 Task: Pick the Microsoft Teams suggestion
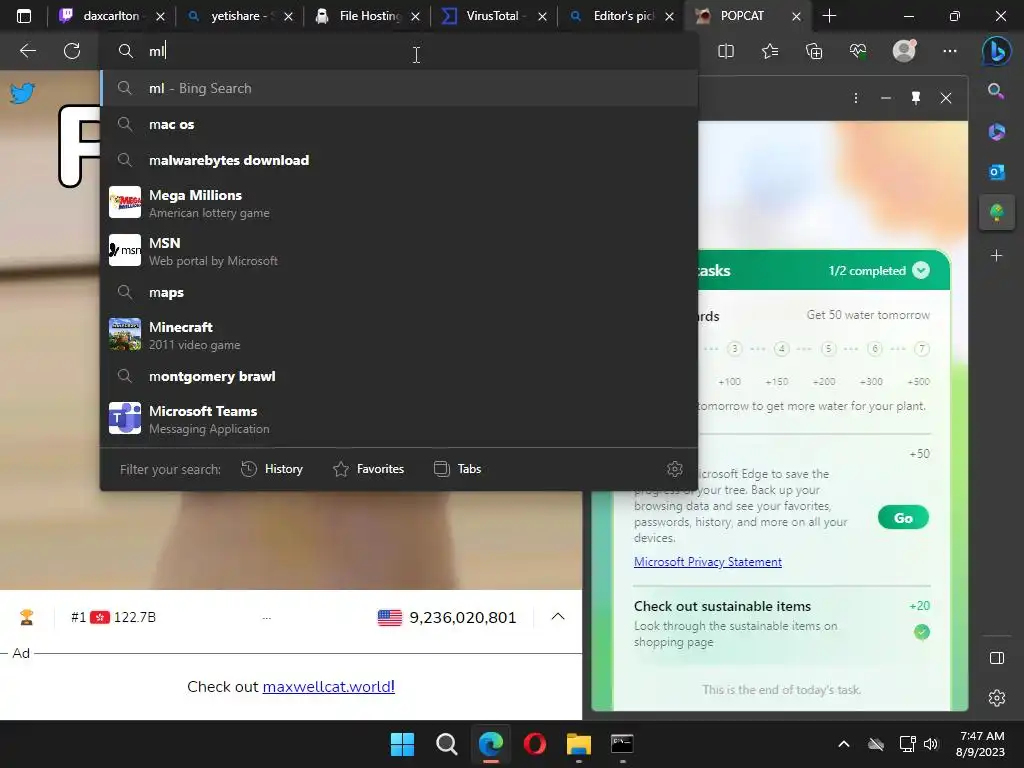tap(399, 419)
